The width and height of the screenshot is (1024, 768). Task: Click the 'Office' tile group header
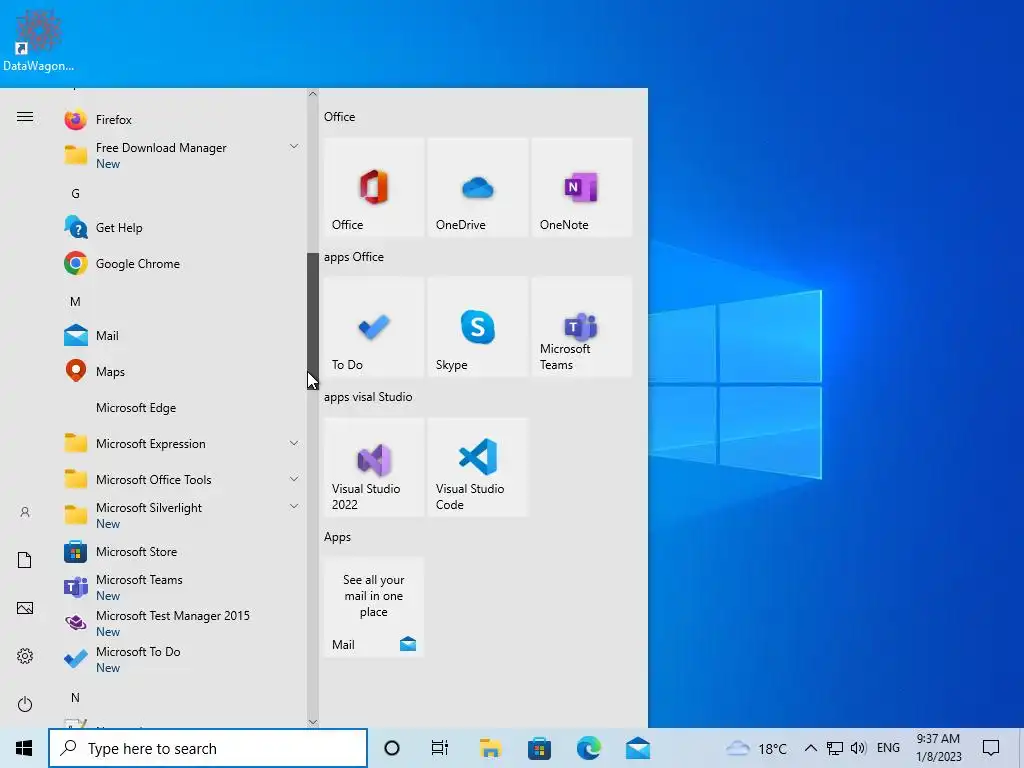[x=340, y=117]
